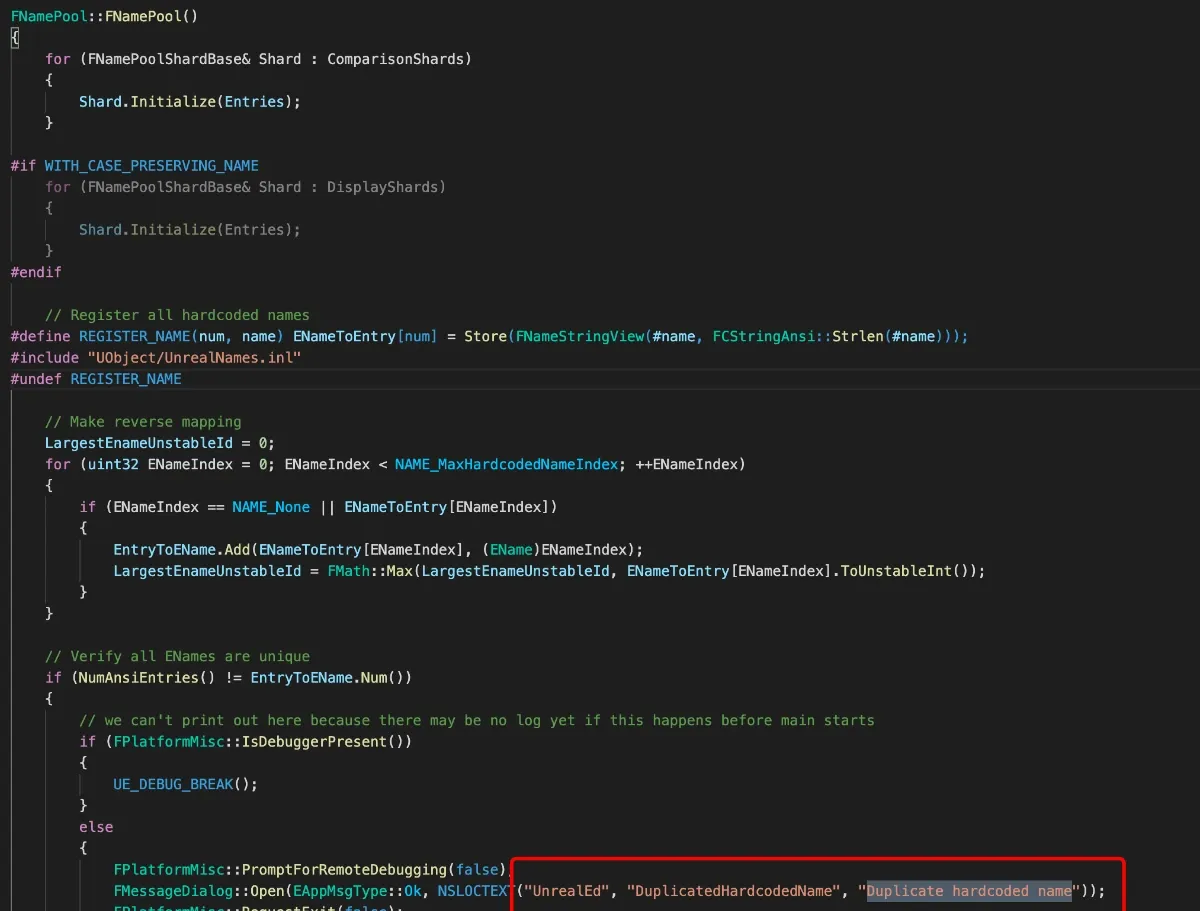
Task: Click NAME_MaxHardcodedNameIndex in the for loop
Action: pos(506,464)
